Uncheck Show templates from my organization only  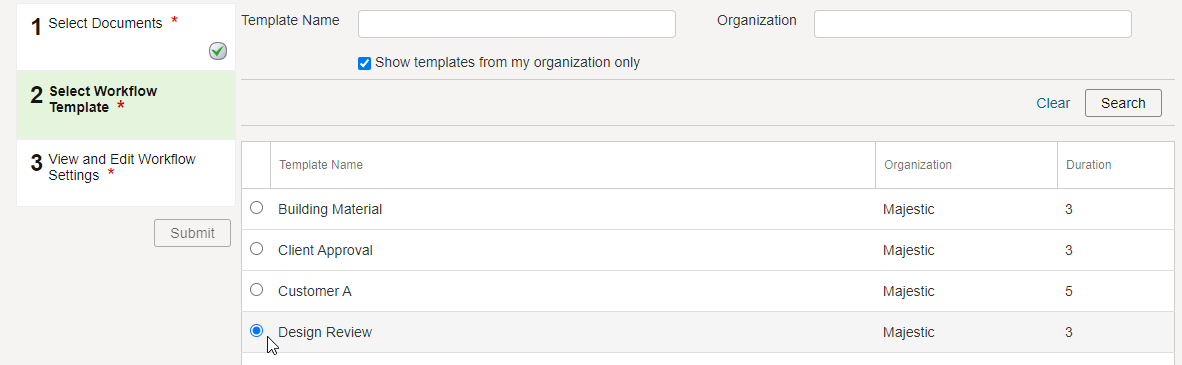point(364,63)
